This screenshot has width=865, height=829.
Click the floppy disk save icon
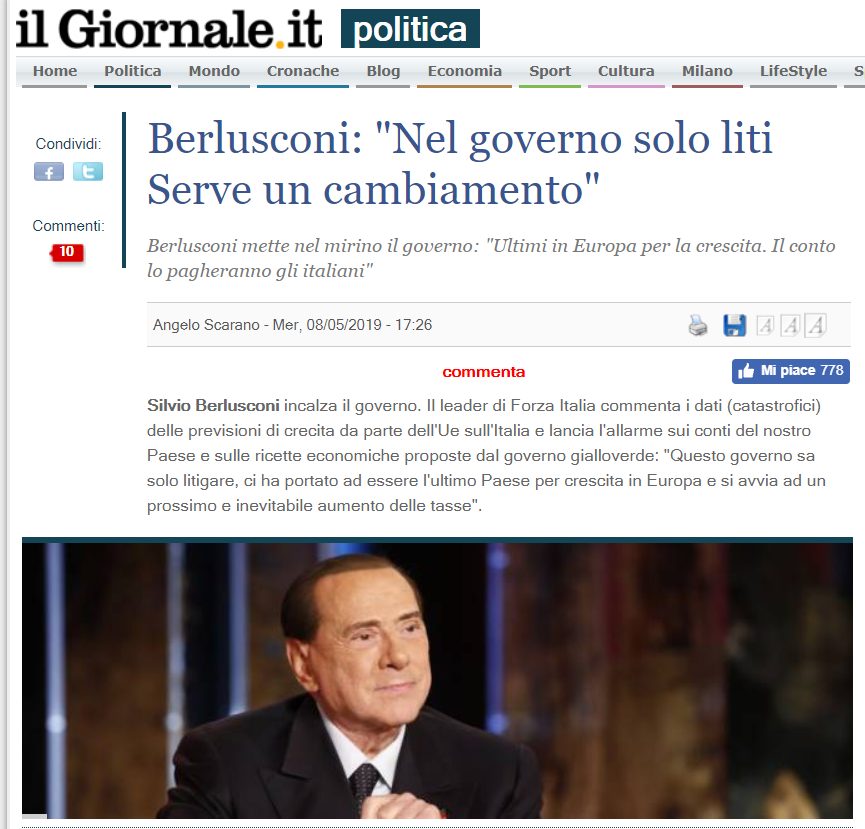tap(734, 325)
